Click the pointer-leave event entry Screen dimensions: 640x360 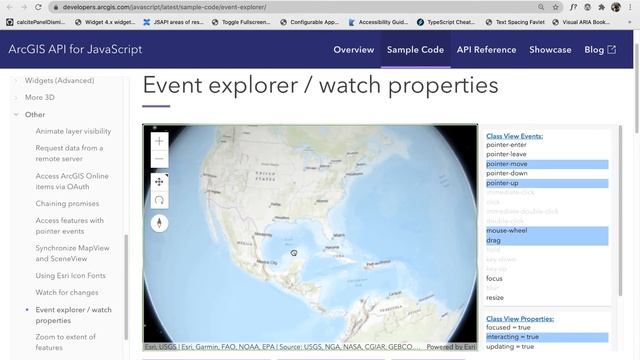click(506, 154)
